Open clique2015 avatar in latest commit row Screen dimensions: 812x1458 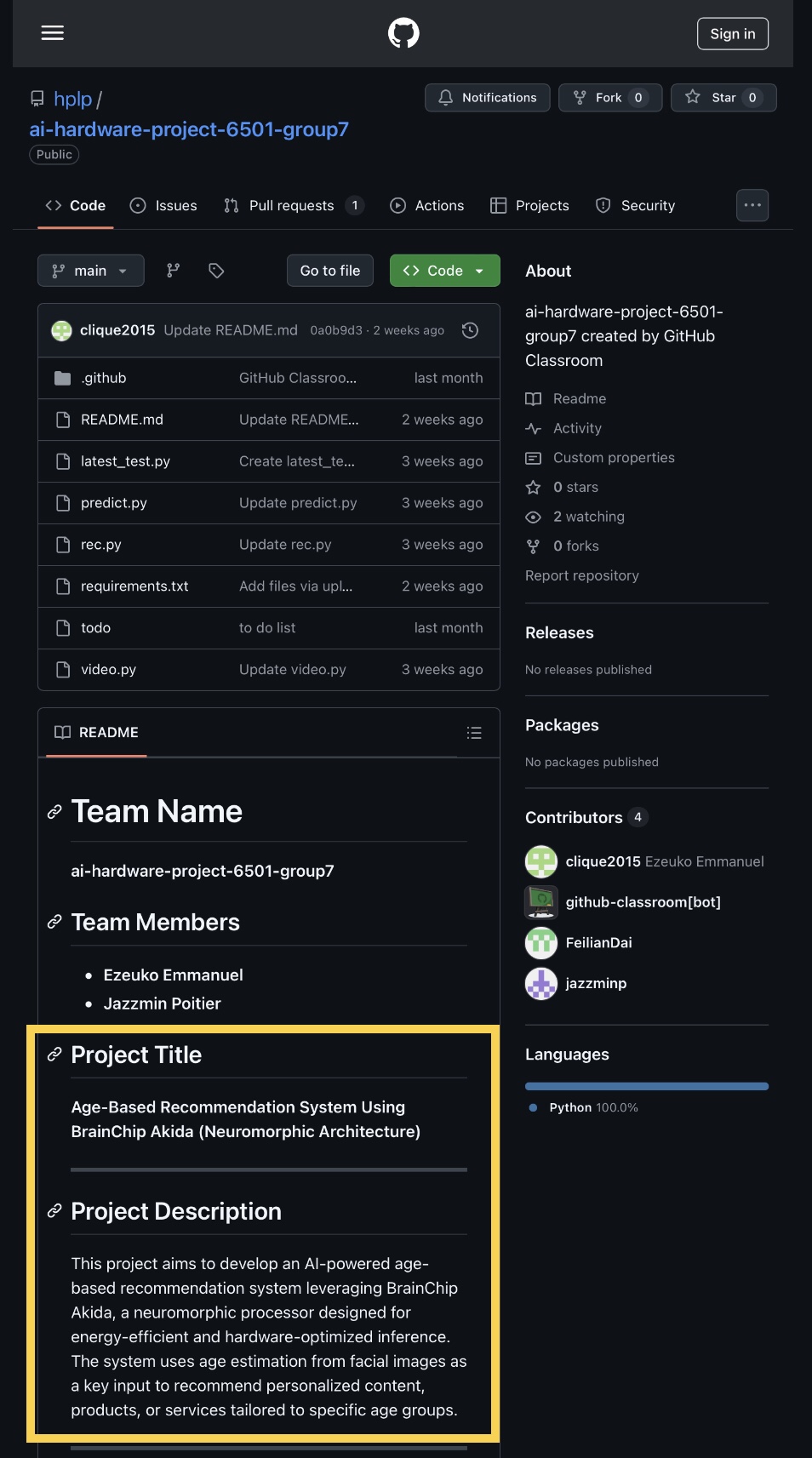click(61, 330)
